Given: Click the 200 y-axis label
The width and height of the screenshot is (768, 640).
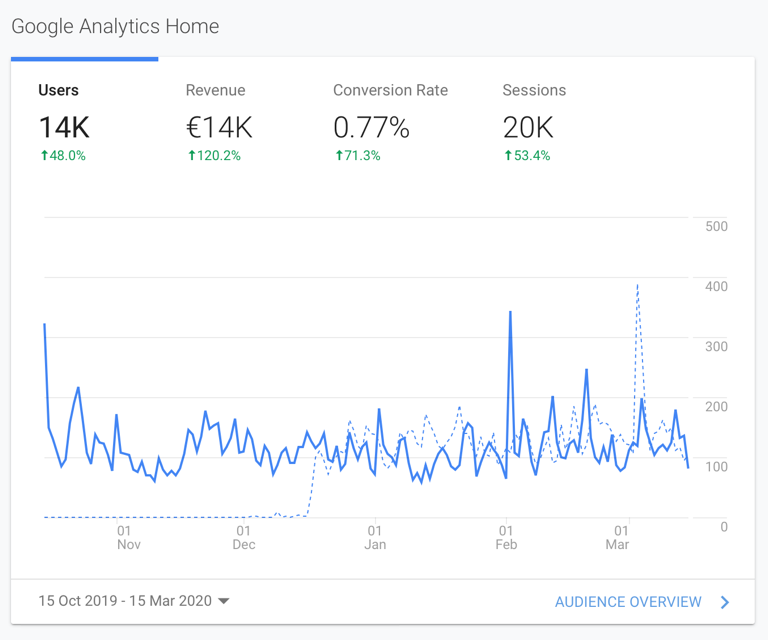Looking at the screenshot, I should click(716, 406).
